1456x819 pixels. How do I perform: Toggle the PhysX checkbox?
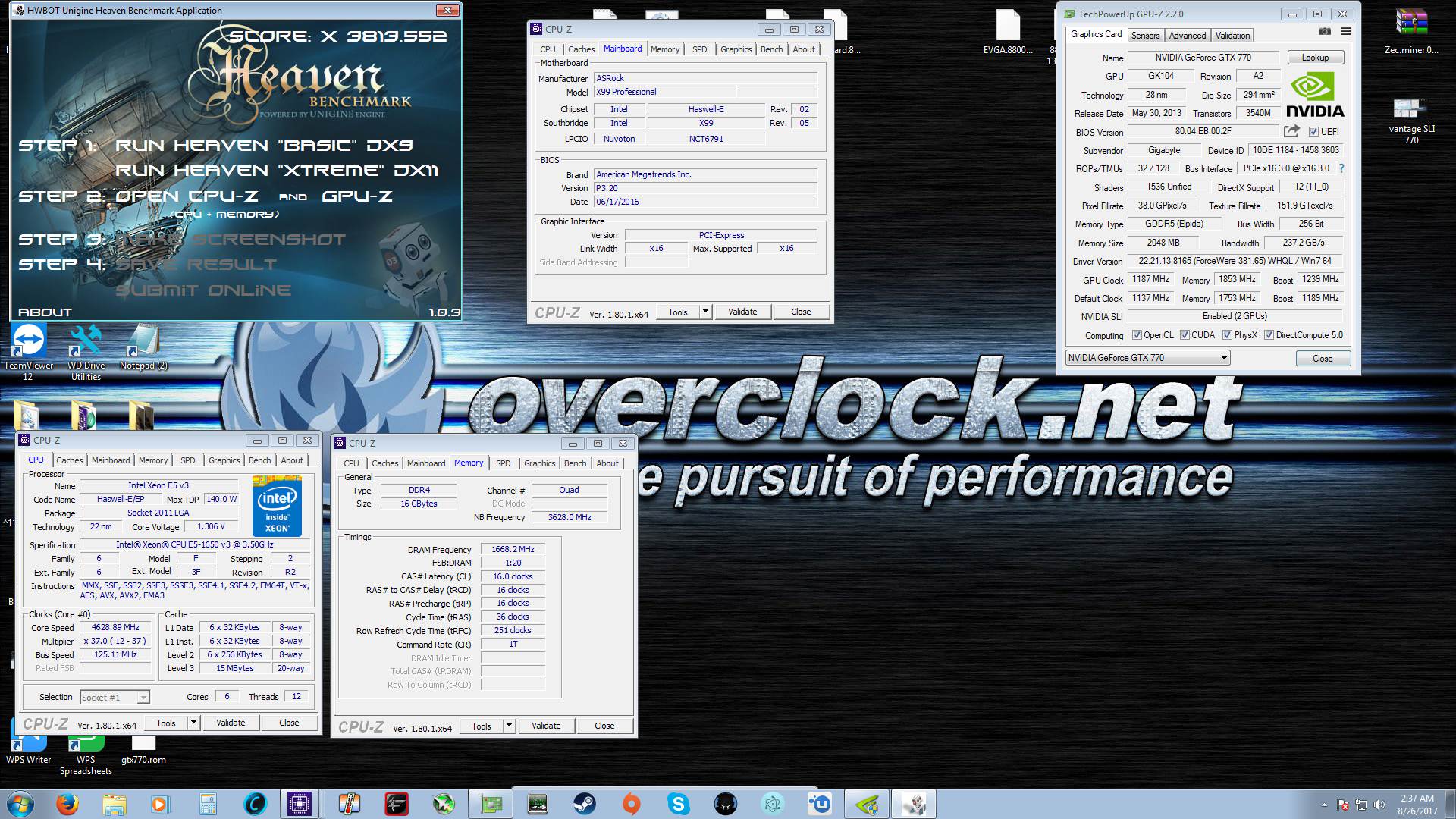[1227, 335]
